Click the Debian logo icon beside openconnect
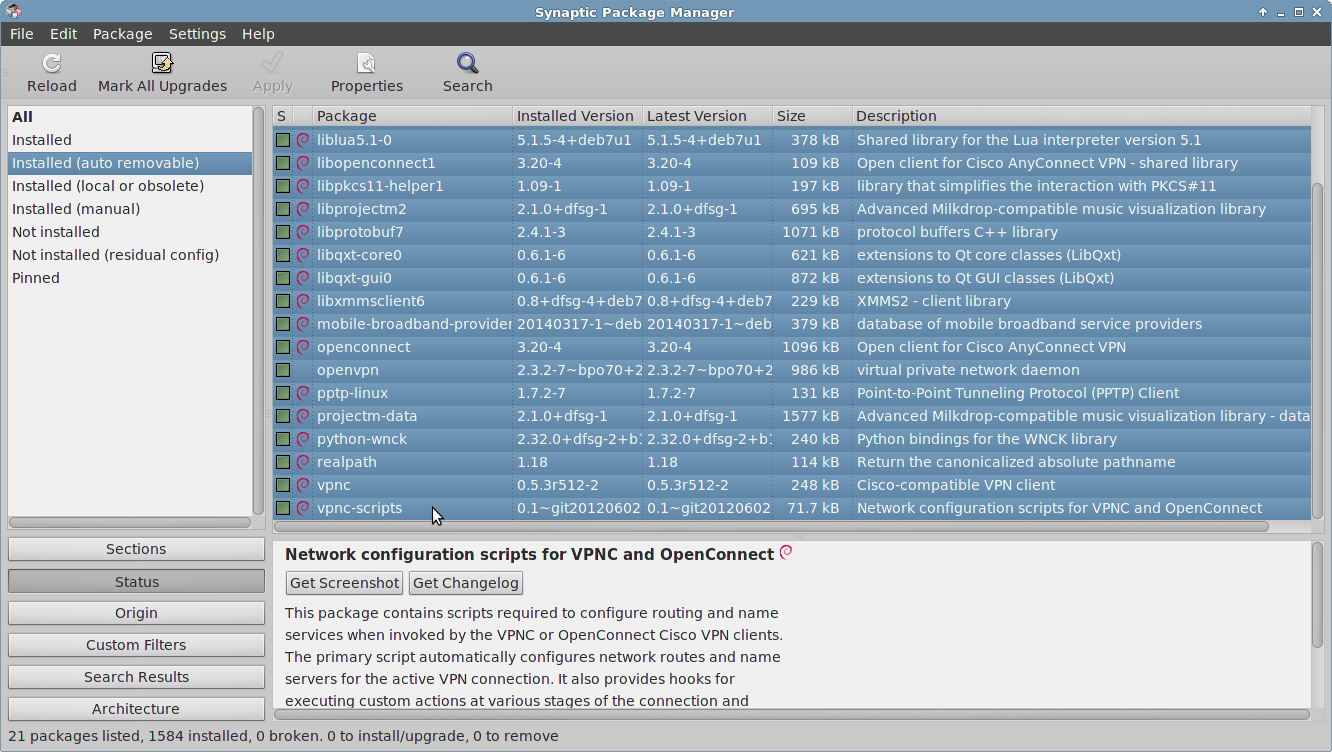Image resolution: width=1332 pixels, height=752 pixels. [x=303, y=347]
